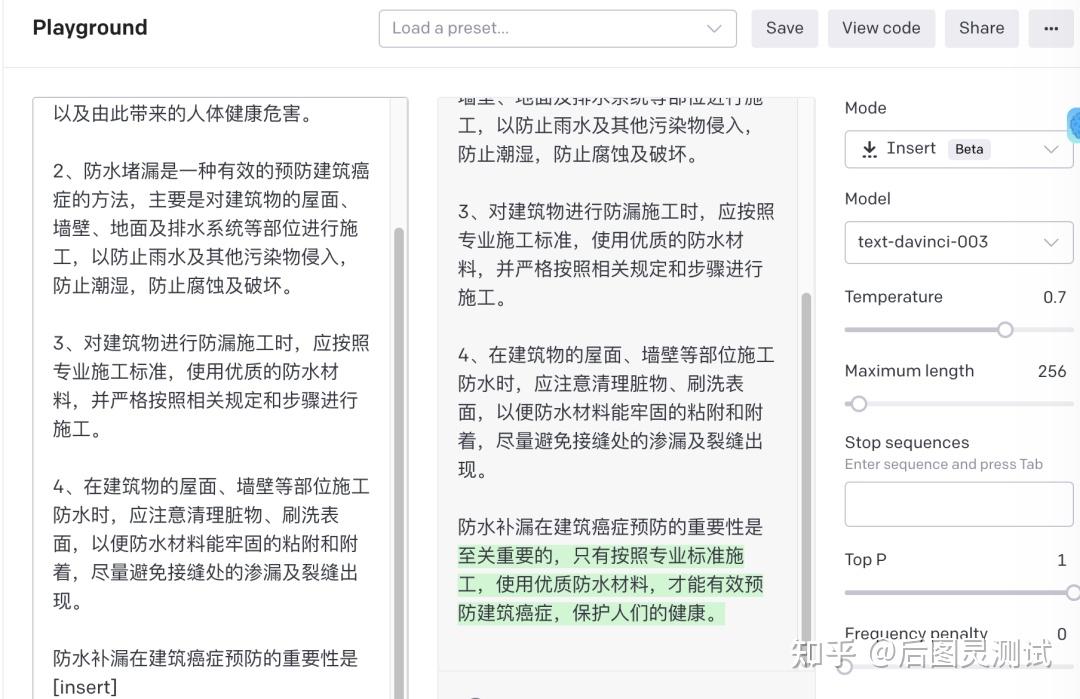Open the View code dialog
This screenshot has width=1080, height=699.
pos(881,28)
